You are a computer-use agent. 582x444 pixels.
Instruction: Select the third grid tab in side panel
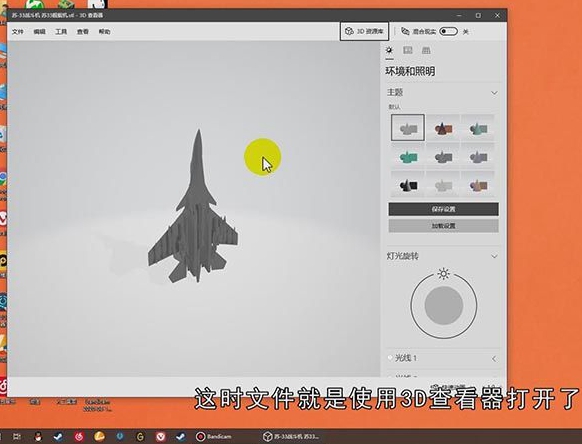(426, 50)
